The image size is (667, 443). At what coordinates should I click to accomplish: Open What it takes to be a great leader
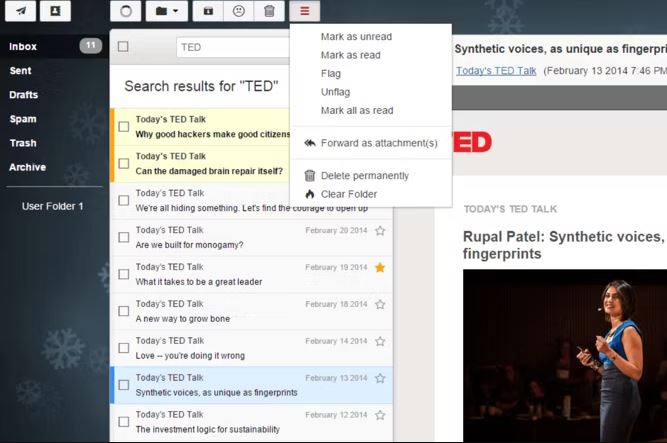[x=251, y=274]
